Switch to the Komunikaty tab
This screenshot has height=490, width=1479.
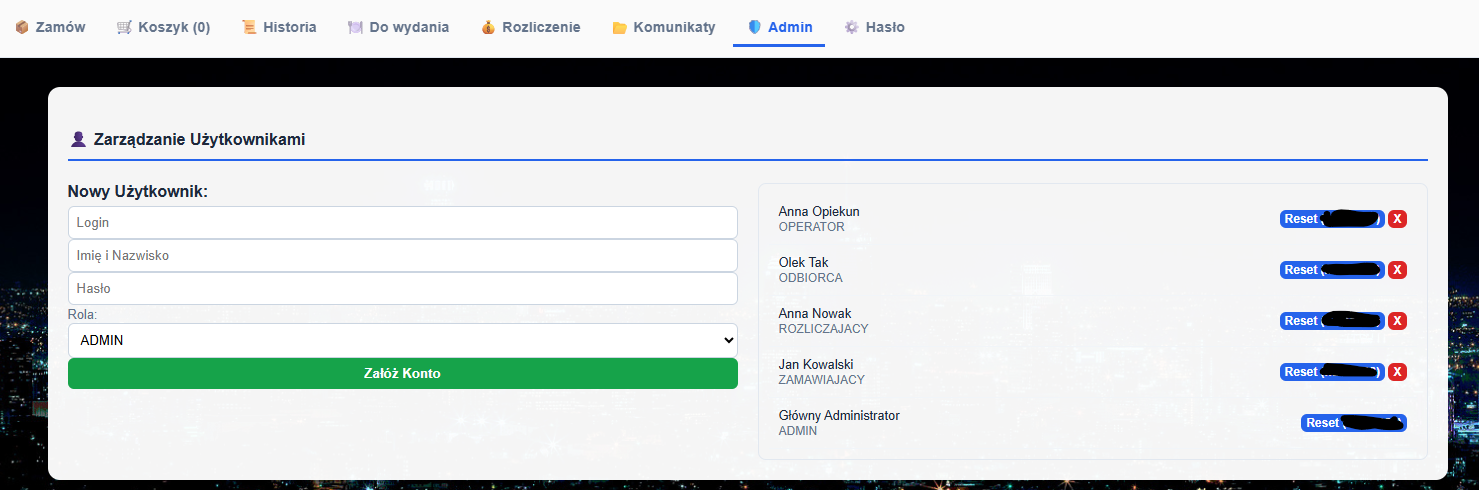[x=663, y=27]
